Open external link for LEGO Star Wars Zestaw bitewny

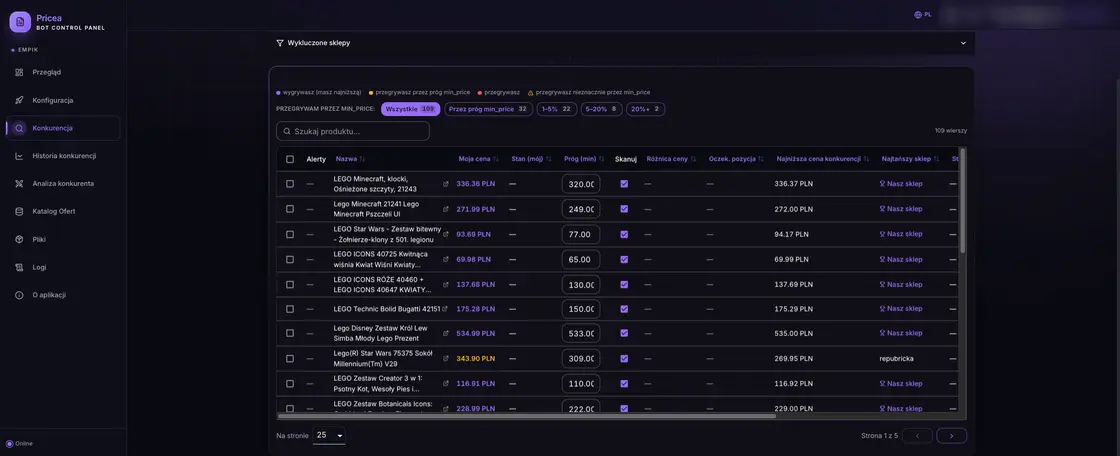click(x=446, y=234)
